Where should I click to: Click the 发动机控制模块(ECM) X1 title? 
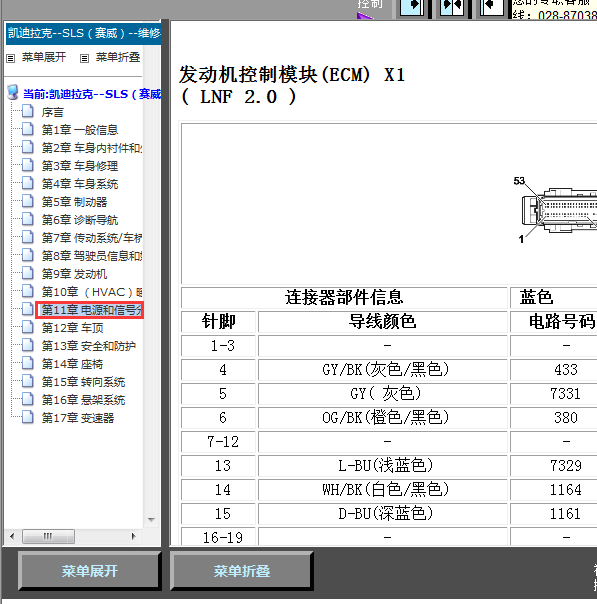[x=292, y=74]
